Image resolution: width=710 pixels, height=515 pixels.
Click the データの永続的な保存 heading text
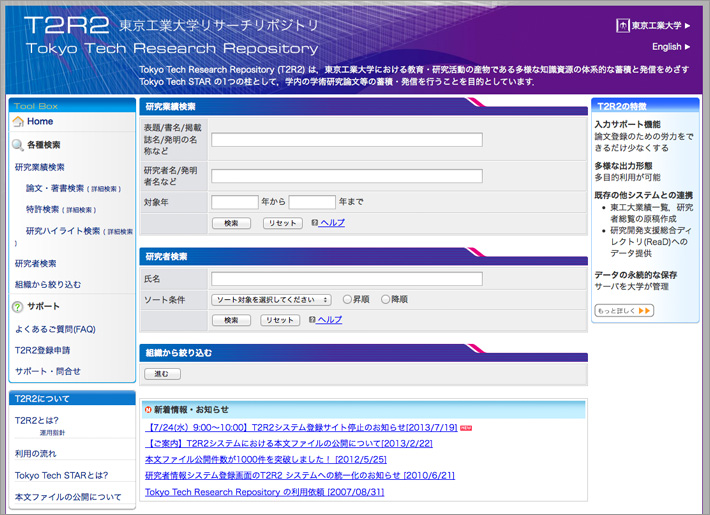pos(636,275)
